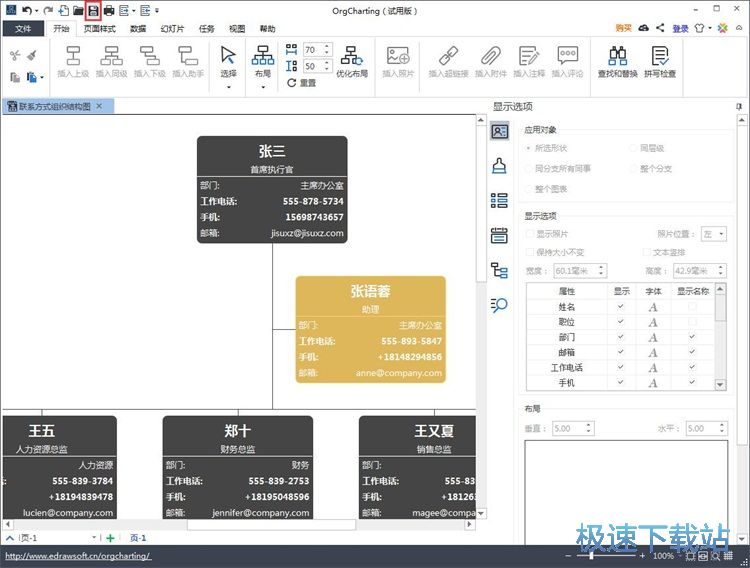Select the 选择 pointer tool
The image size is (750, 568).
228,60
